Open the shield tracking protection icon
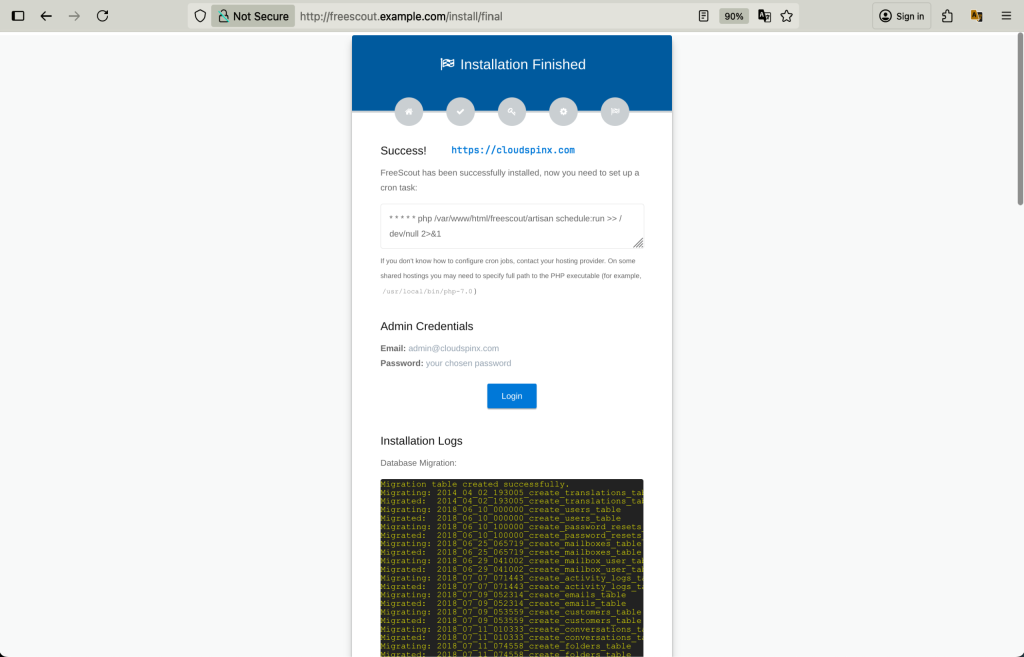Image resolution: width=1024 pixels, height=657 pixels. 199,15
